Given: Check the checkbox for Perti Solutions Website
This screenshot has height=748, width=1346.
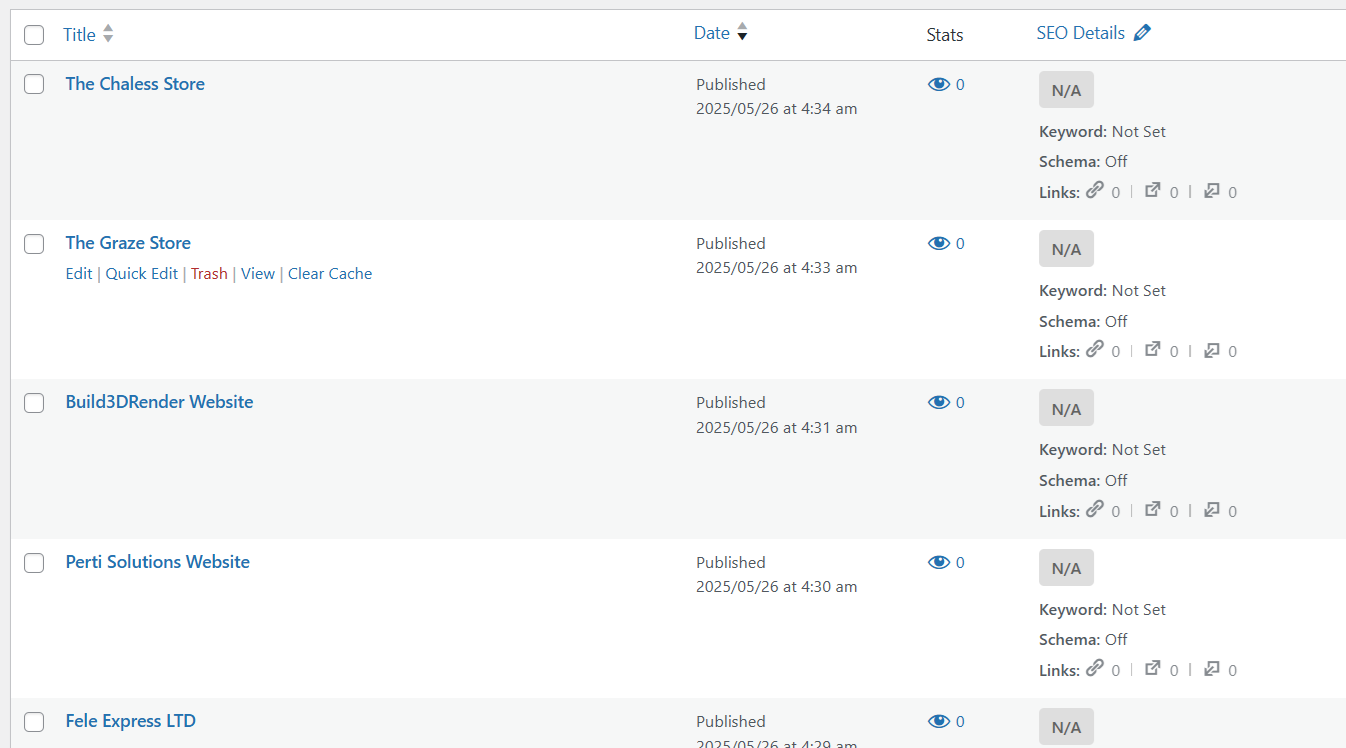Looking at the screenshot, I should coord(33,563).
